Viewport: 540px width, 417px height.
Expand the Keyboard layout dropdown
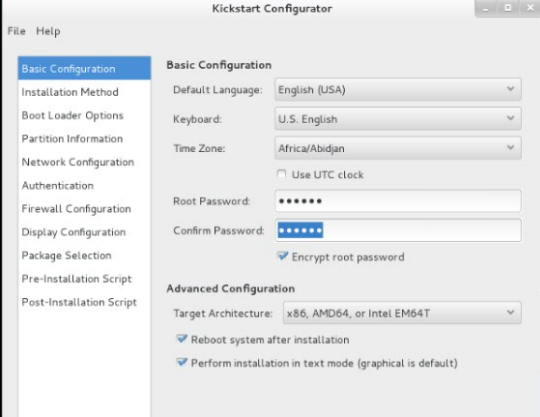(398, 119)
